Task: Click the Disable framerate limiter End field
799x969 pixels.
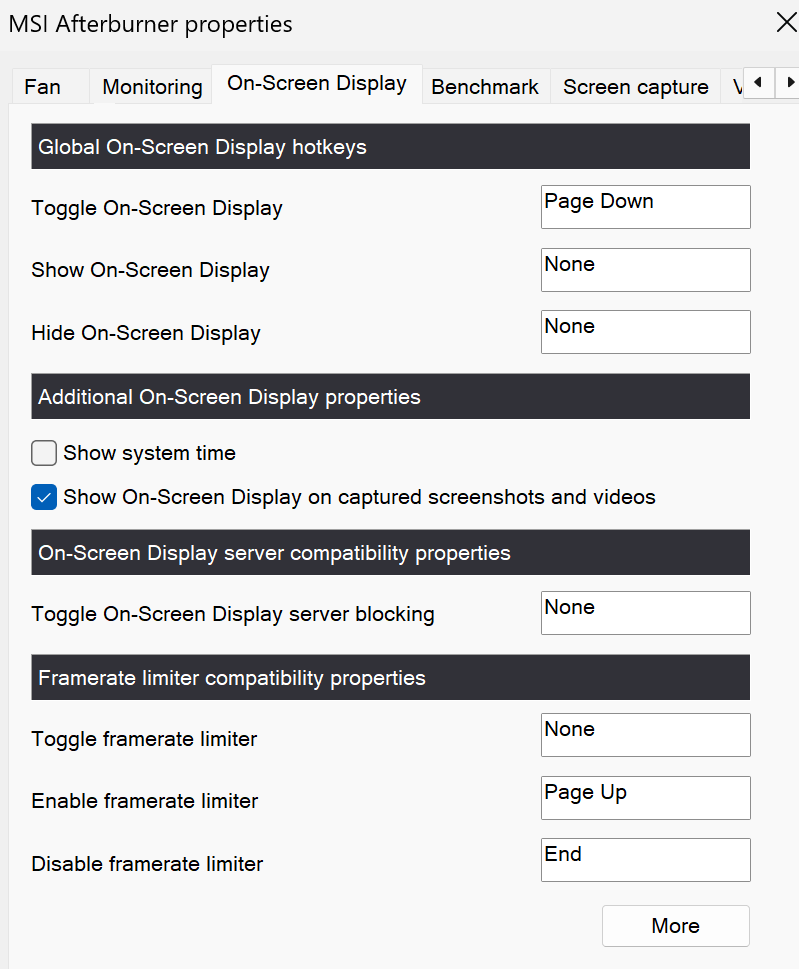Action: point(646,860)
